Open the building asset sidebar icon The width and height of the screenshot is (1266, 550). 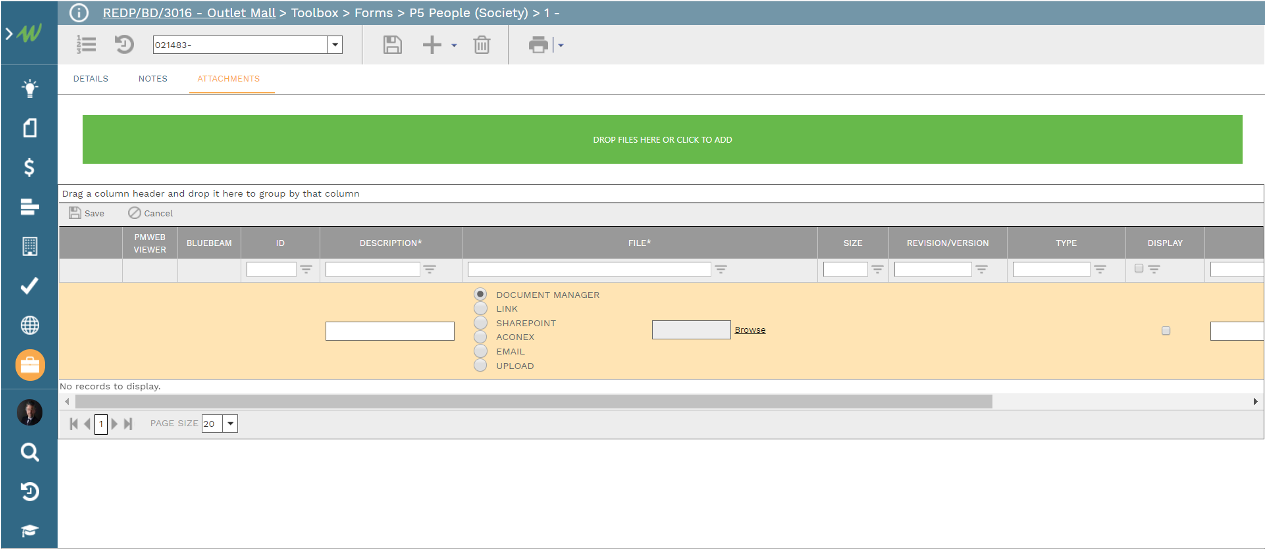point(30,246)
